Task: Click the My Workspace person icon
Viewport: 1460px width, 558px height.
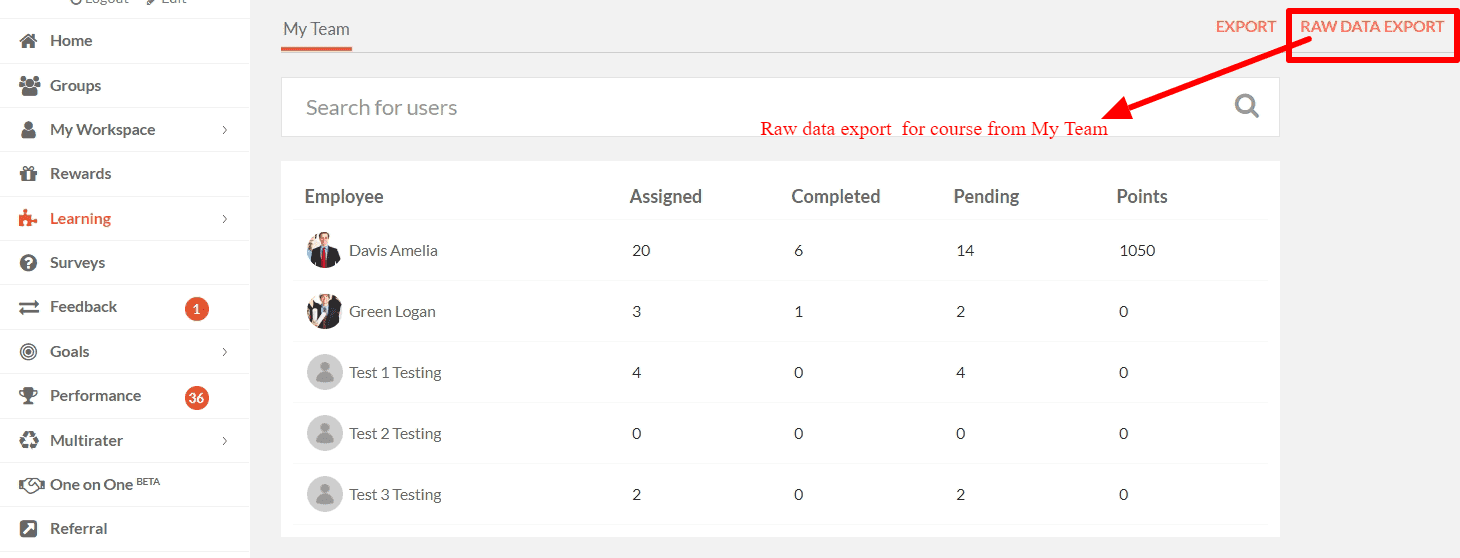Action: click(29, 130)
